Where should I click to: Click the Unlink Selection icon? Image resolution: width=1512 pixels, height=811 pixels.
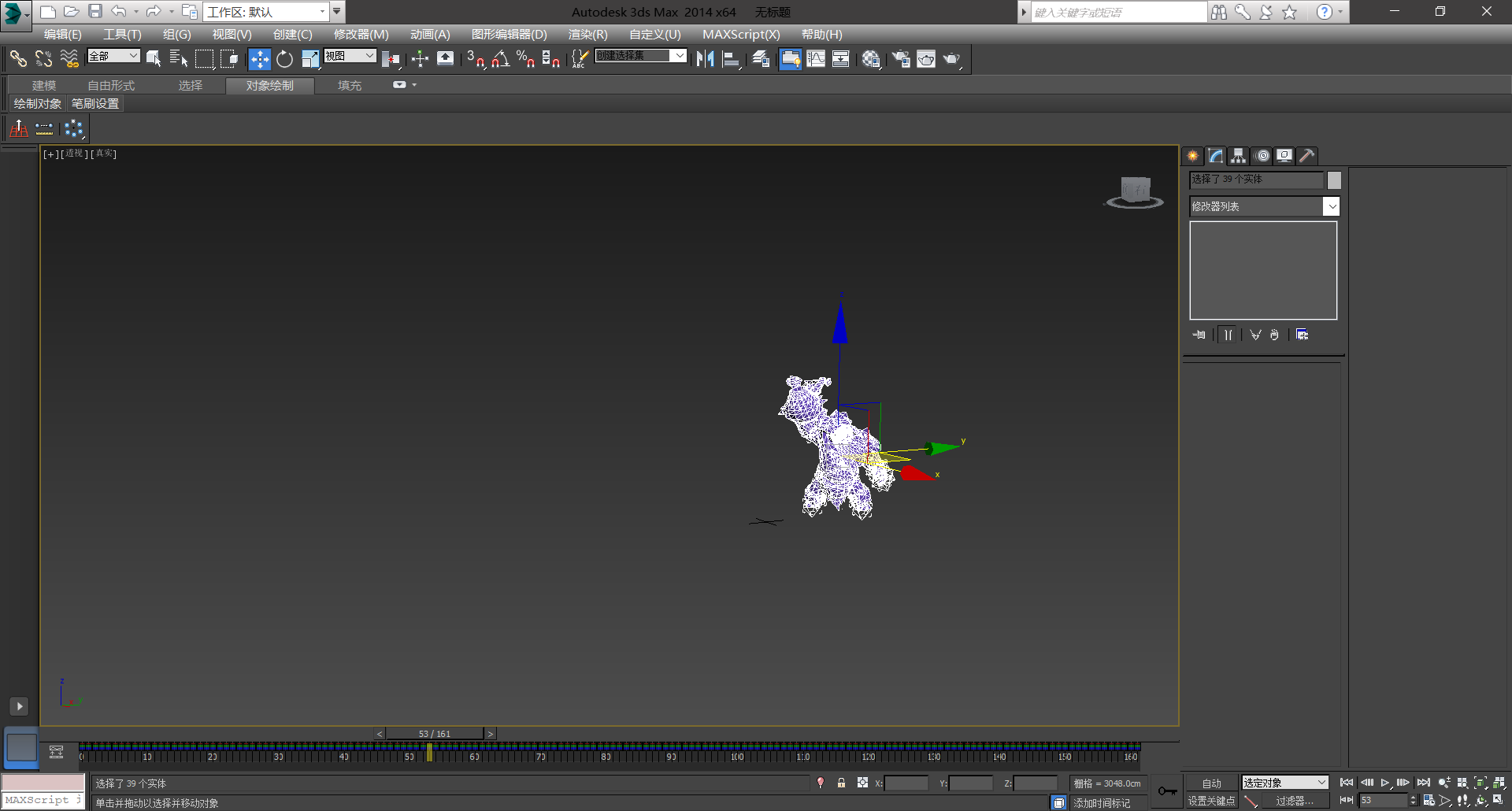coord(44,59)
